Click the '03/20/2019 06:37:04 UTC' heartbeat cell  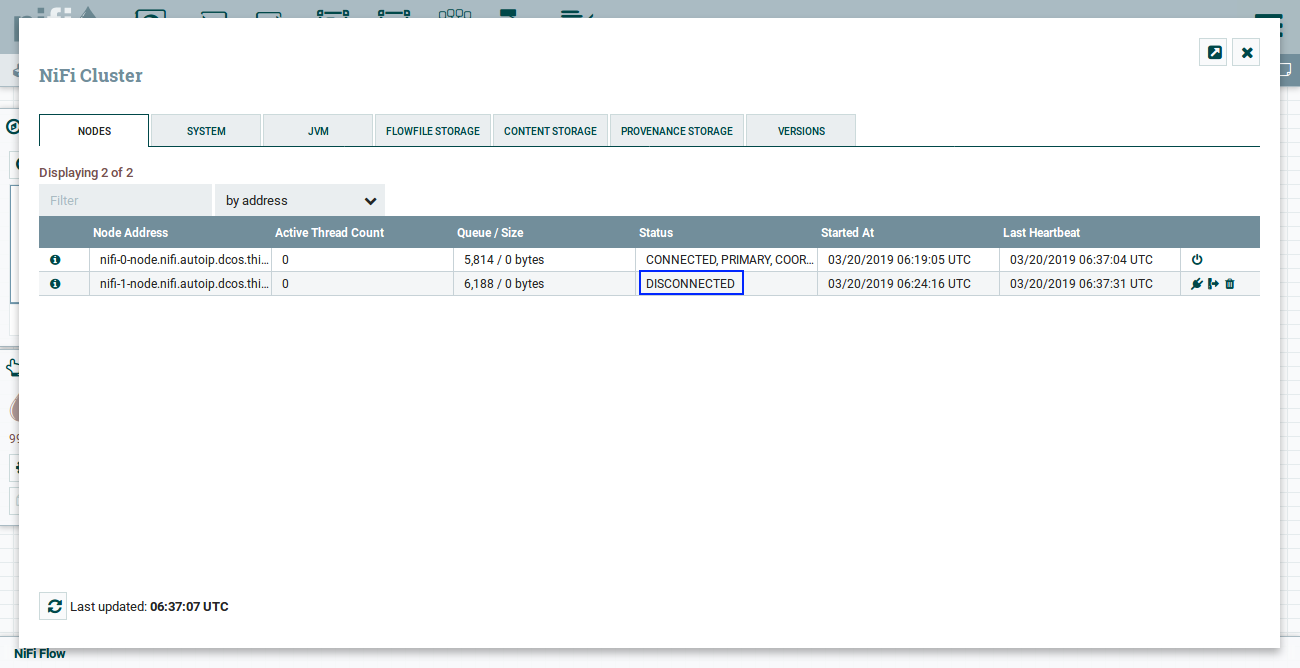pyautogui.click(x=1090, y=260)
